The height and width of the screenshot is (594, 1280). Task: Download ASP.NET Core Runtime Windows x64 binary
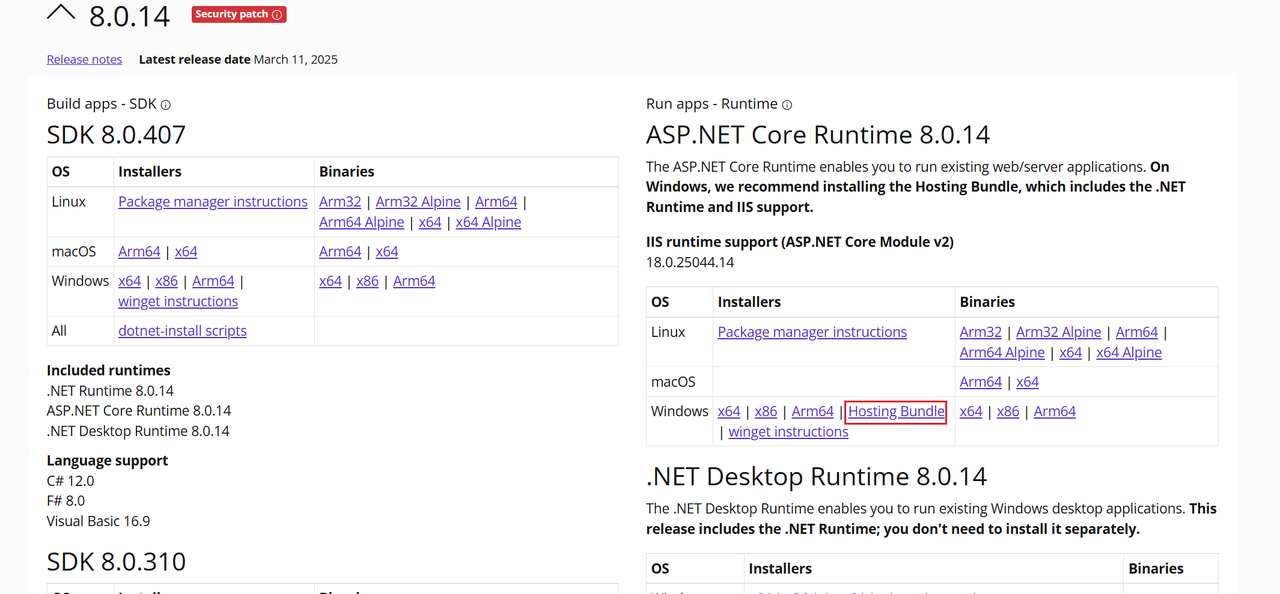(x=971, y=411)
